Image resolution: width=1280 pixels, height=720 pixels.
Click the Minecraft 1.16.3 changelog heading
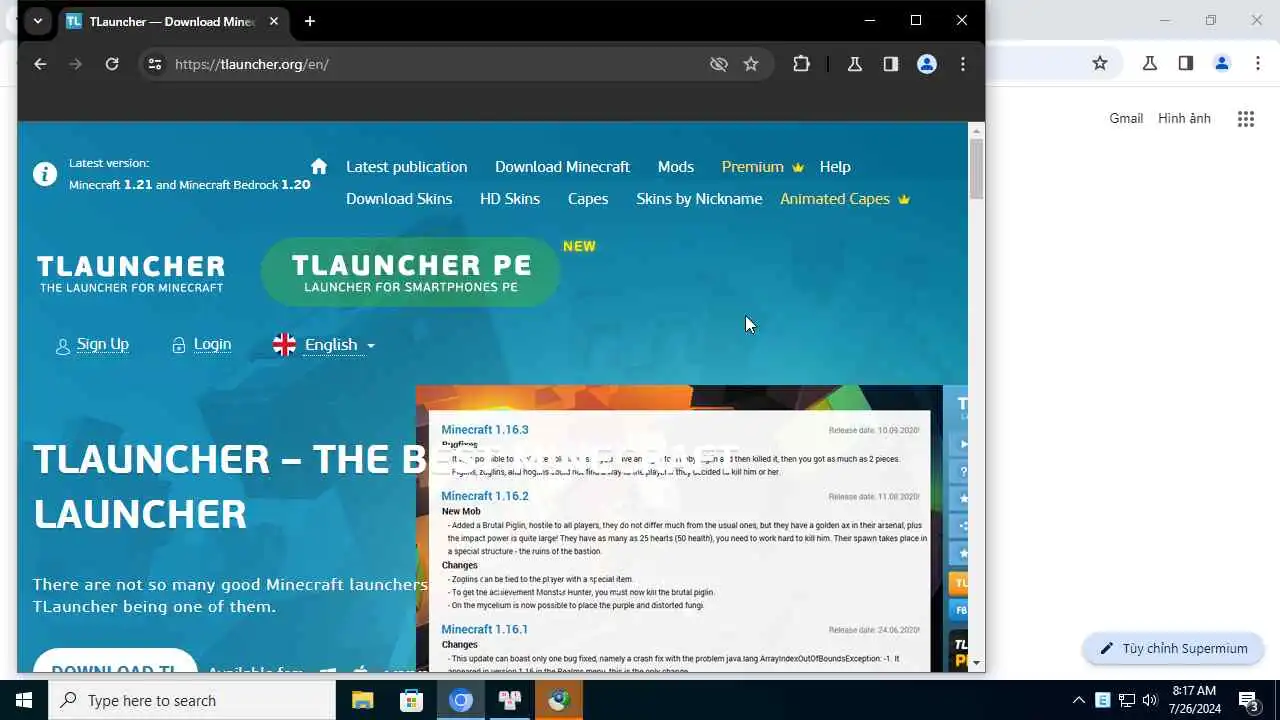[x=485, y=430]
